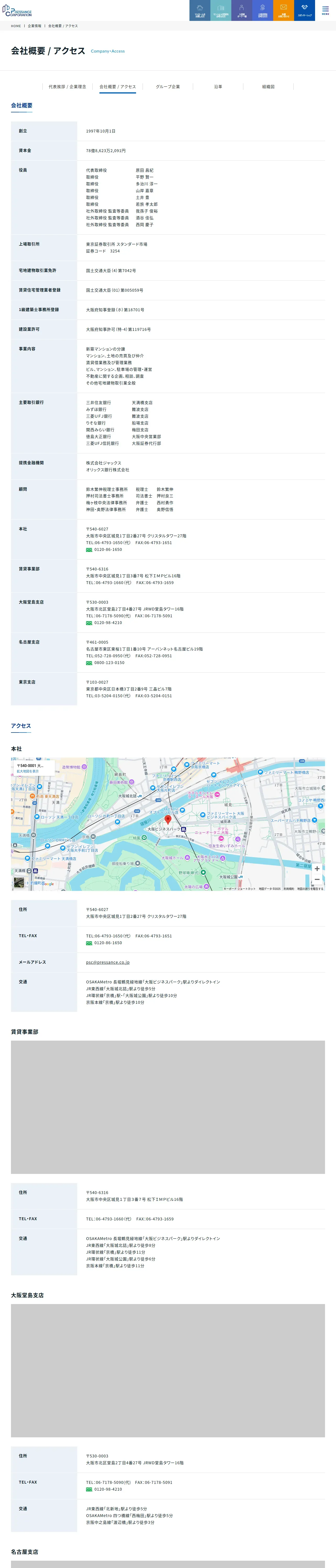Click the Google logo on map
336x1568 pixels.
coord(48,884)
